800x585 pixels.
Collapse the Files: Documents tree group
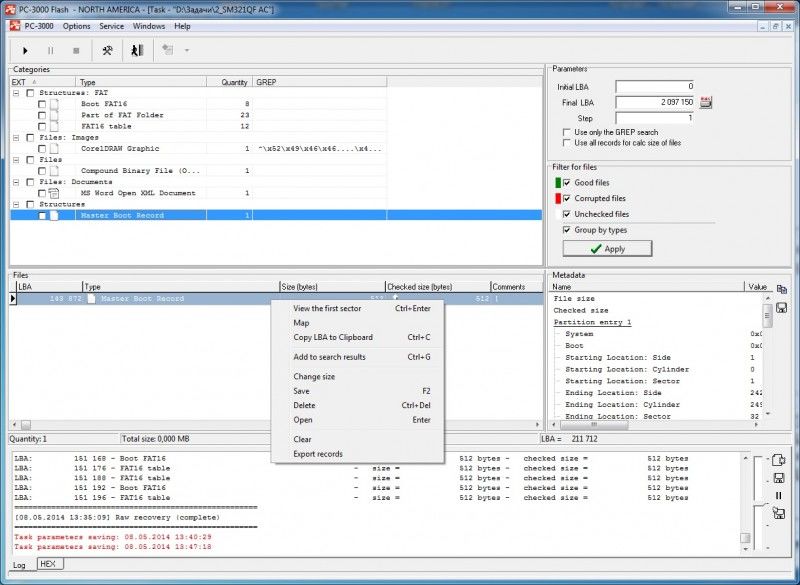[16, 182]
